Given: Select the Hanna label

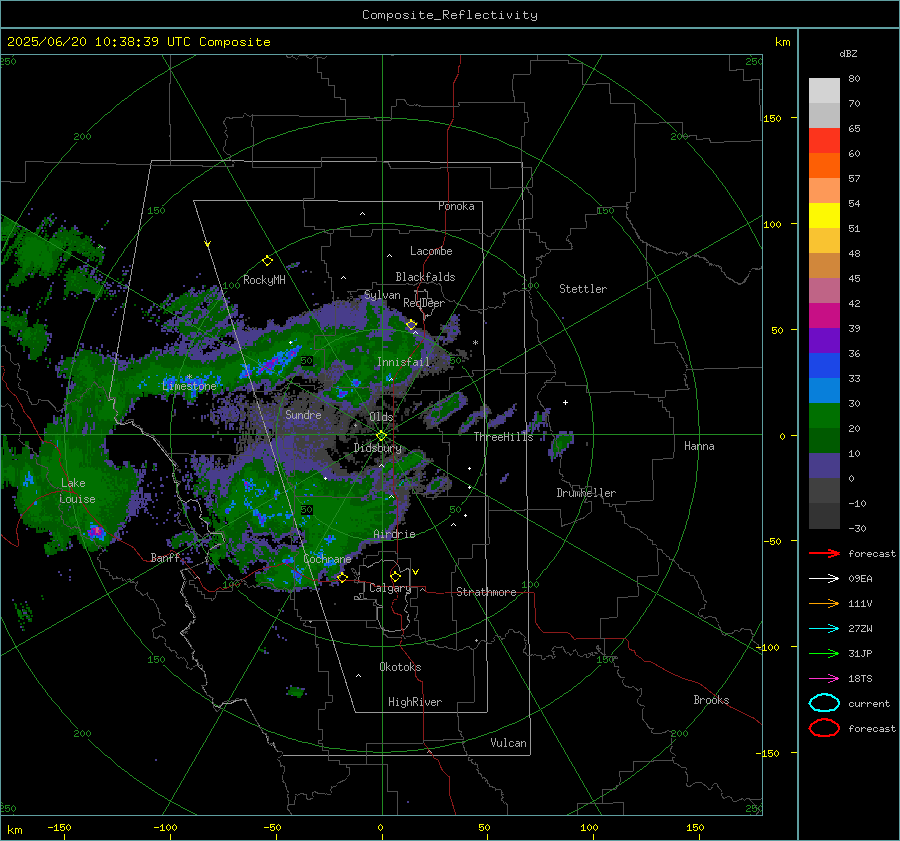Looking at the screenshot, I should (699, 446).
